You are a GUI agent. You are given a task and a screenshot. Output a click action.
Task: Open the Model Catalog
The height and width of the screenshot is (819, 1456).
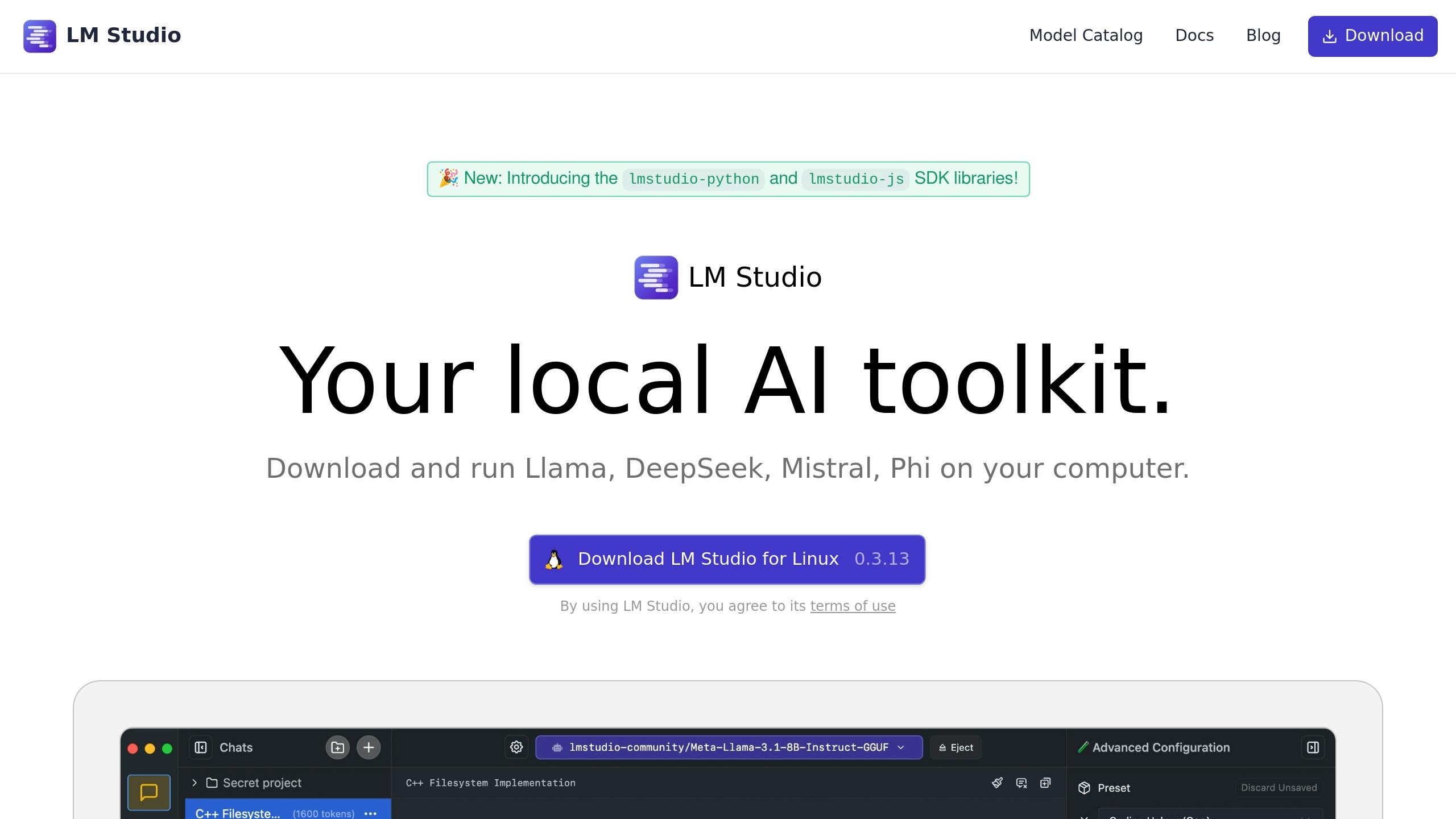coord(1086,35)
